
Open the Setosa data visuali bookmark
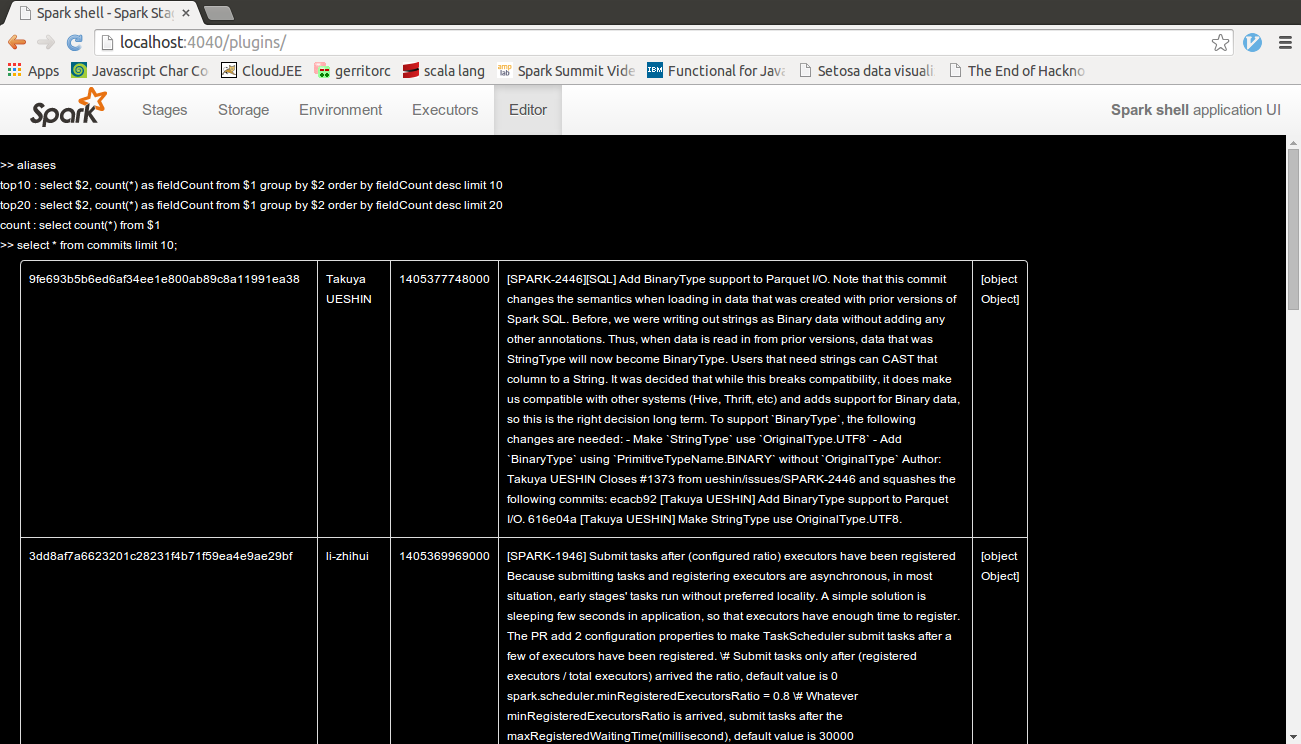point(866,70)
